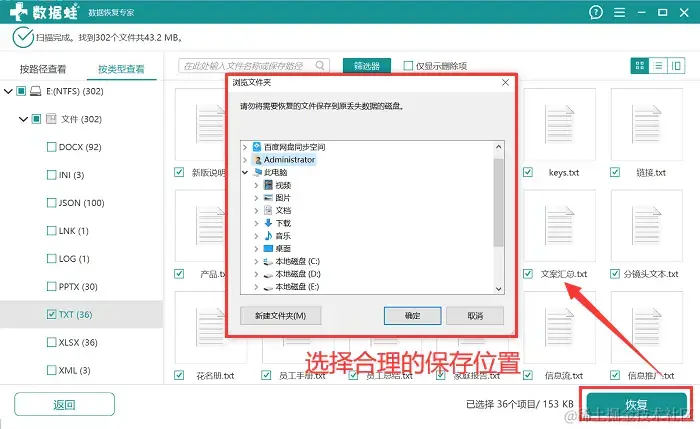Select the 文档 folder icon

coord(268,210)
